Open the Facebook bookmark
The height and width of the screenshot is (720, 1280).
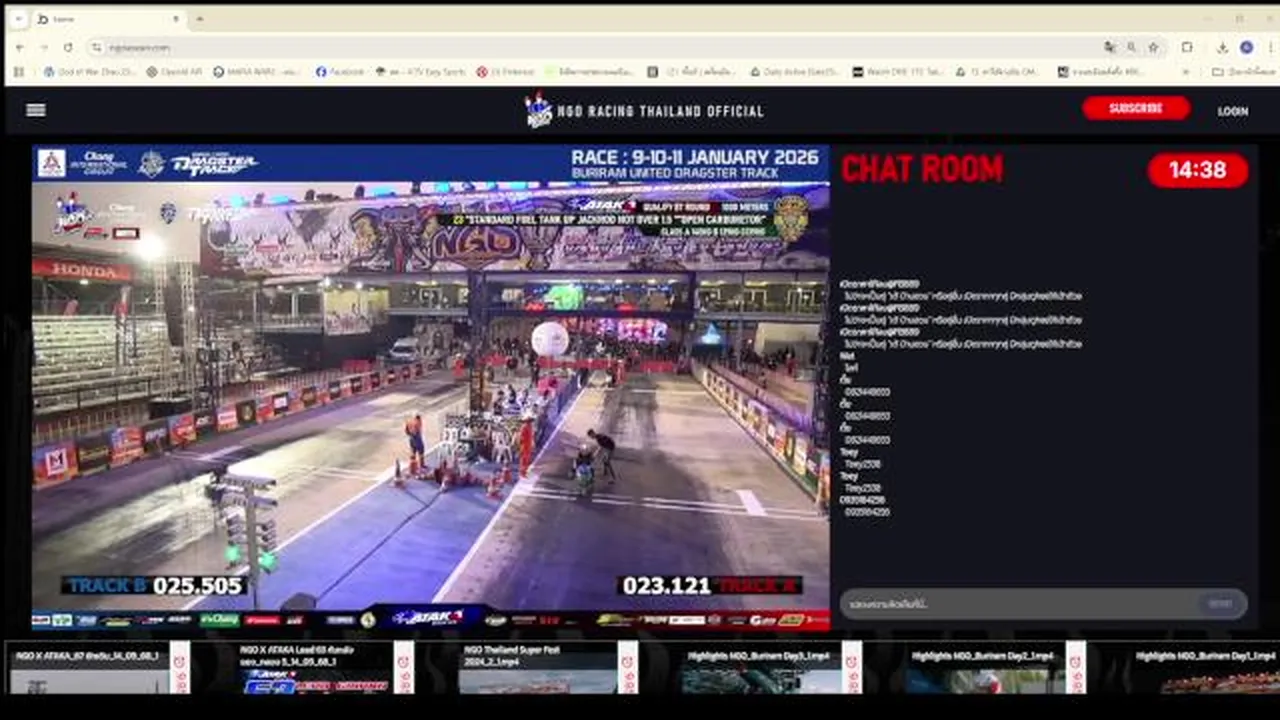pos(340,72)
